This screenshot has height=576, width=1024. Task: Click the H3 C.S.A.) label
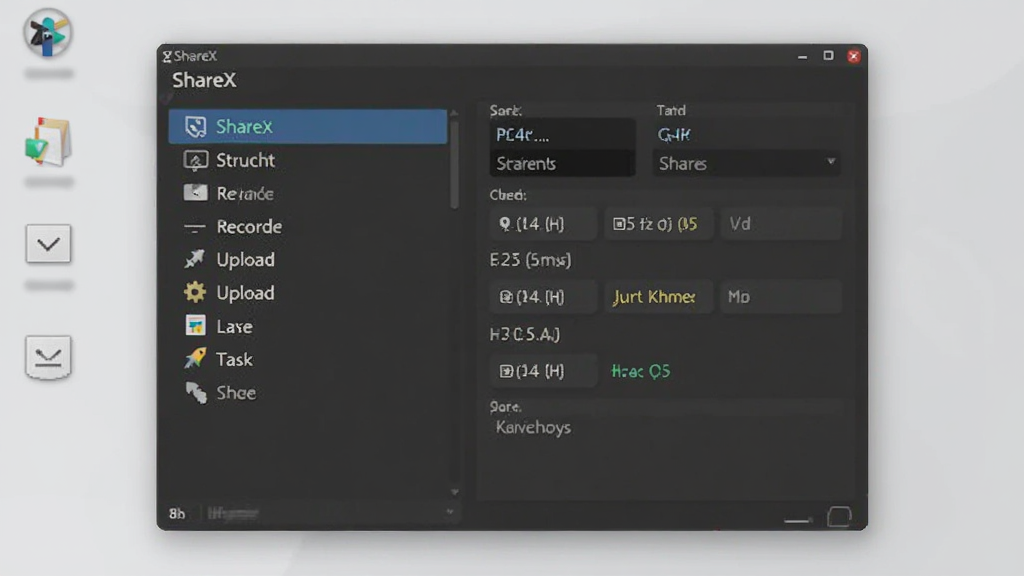click(524, 334)
